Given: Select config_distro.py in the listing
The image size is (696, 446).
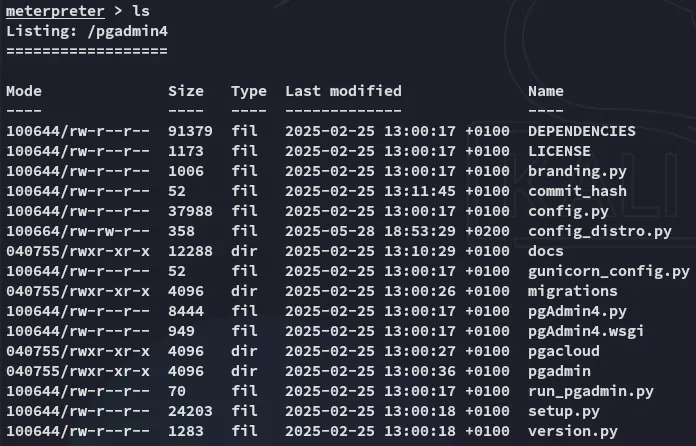Looking at the screenshot, I should (x=599, y=231).
